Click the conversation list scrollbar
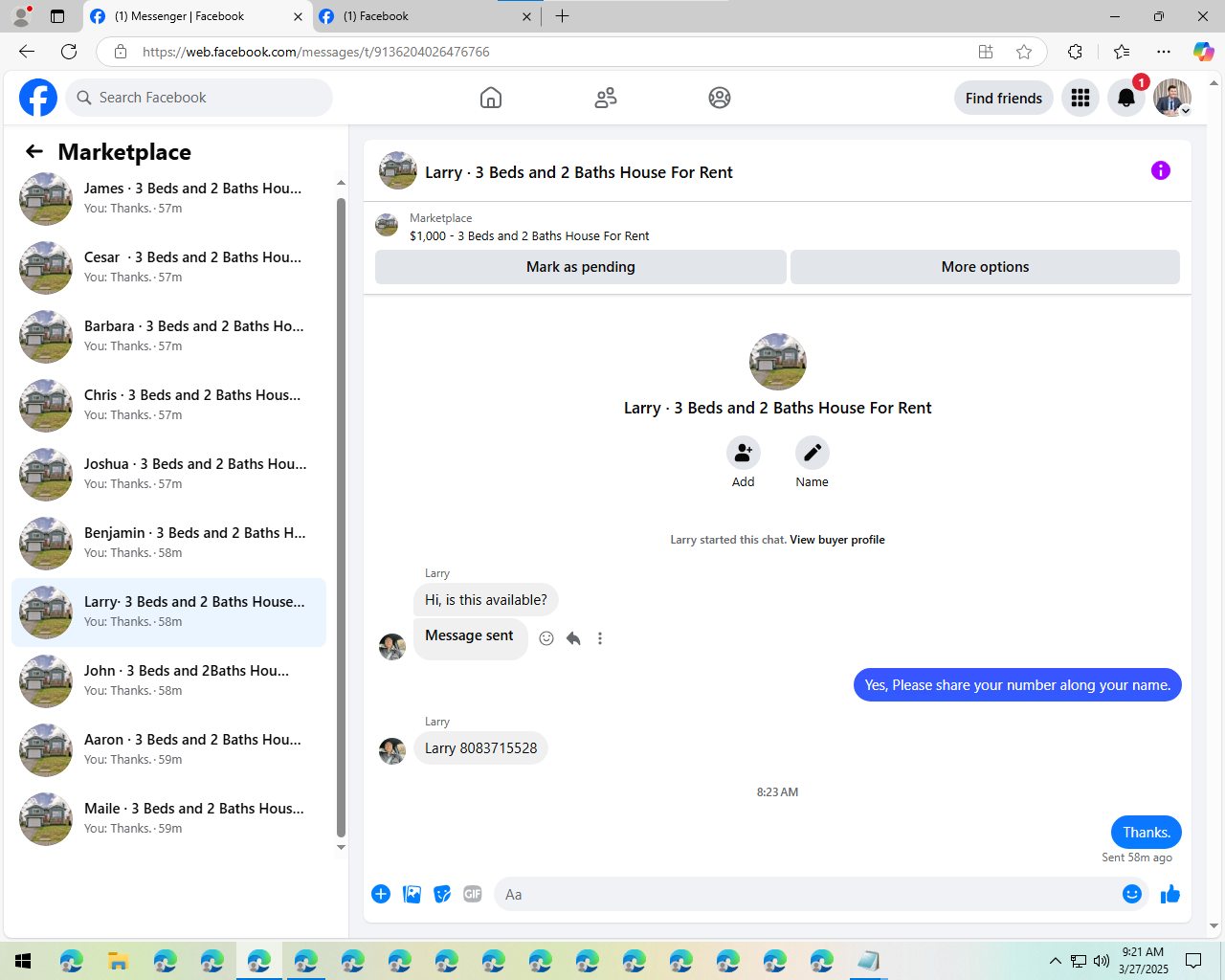 pos(342,517)
